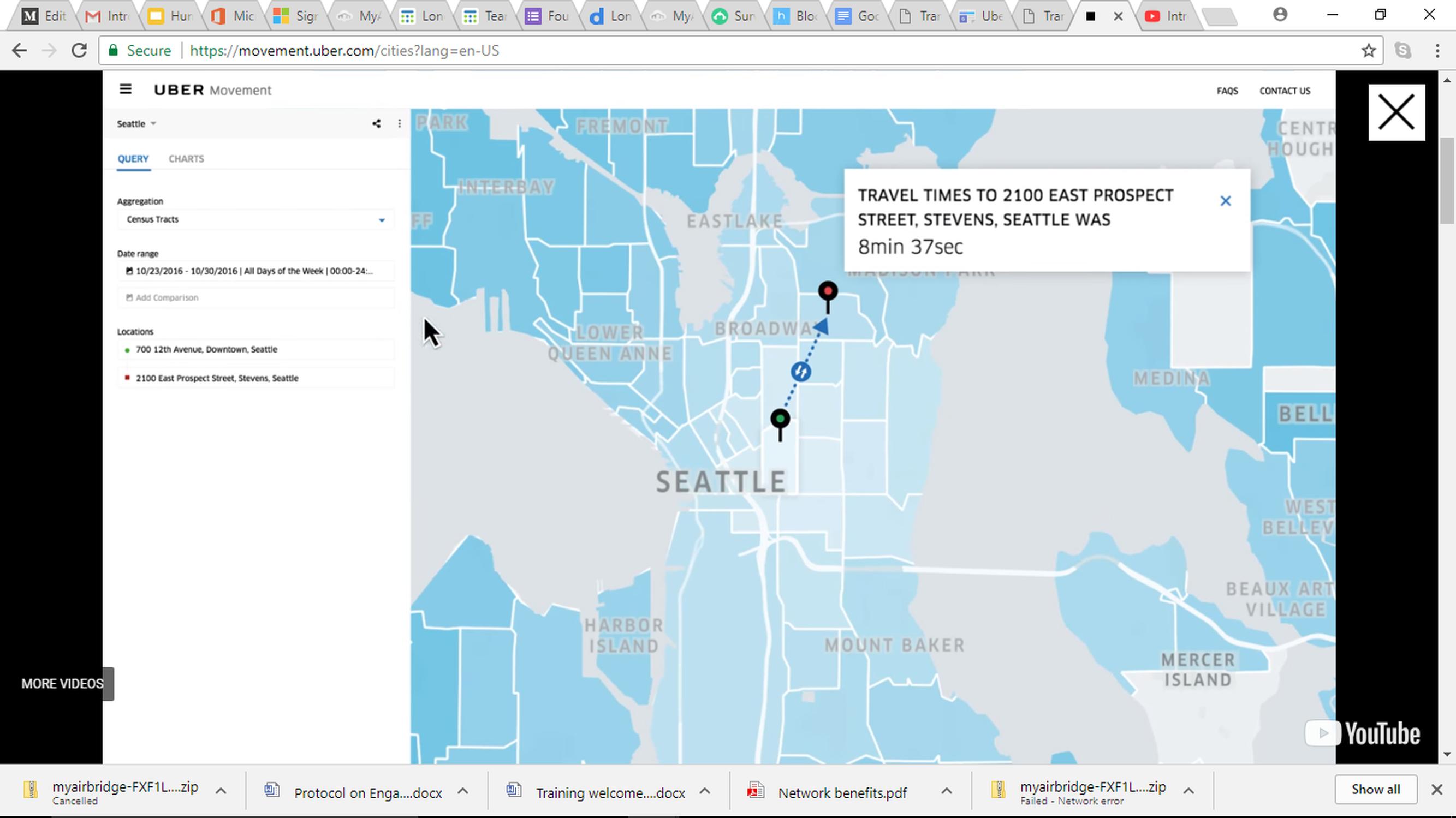Select the CHARTS tab
Image resolution: width=1456 pixels, height=818 pixels.
tap(186, 159)
